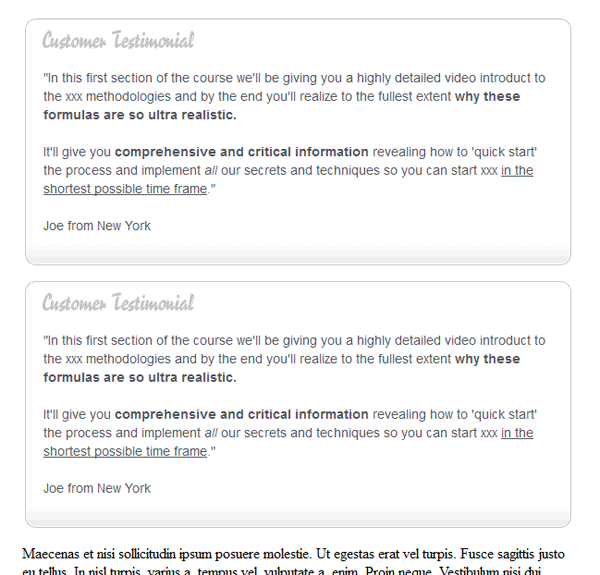Click bold 'comprehensive and critical information' in first testimonial
Viewport: 600px width, 575px height.
click(241, 152)
